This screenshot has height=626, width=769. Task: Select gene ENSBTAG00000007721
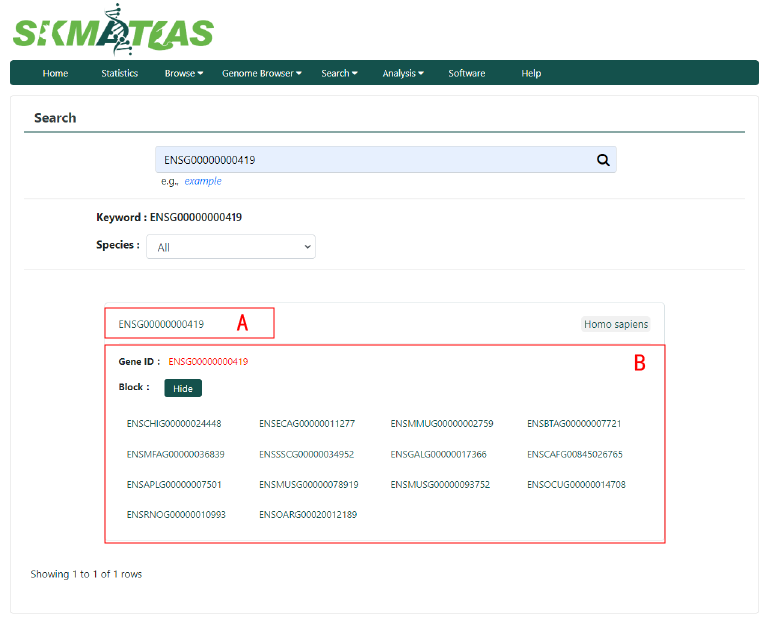[574, 423]
